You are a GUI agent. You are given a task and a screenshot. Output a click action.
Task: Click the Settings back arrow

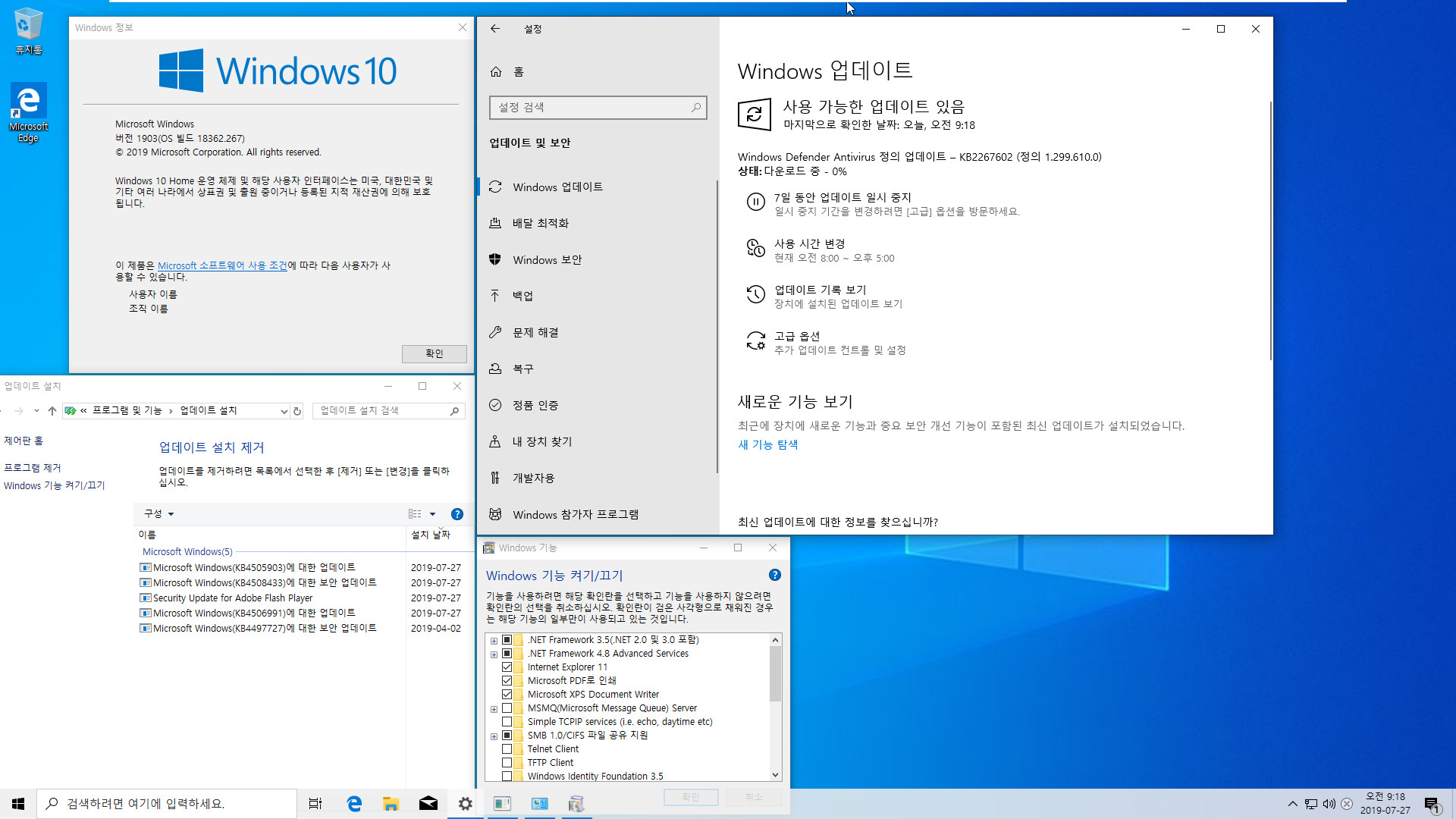pos(495,29)
